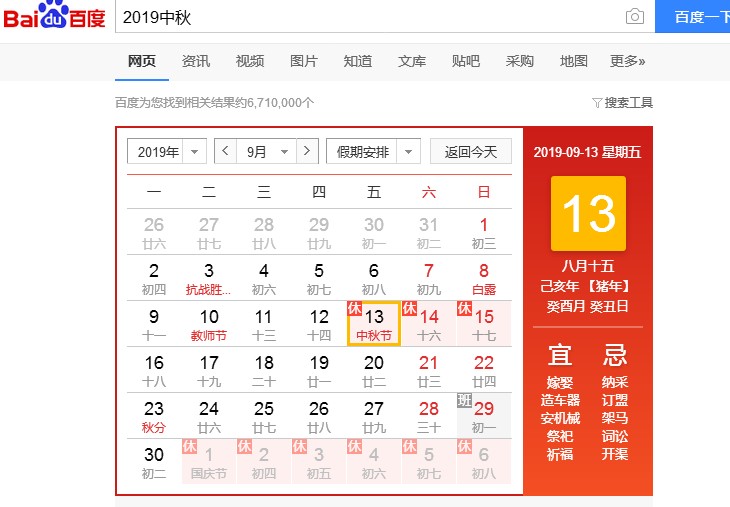Viewport: 730px width, 507px height.
Task: Click the 搜索工具 filter icon
Action: tap(597, 102)
